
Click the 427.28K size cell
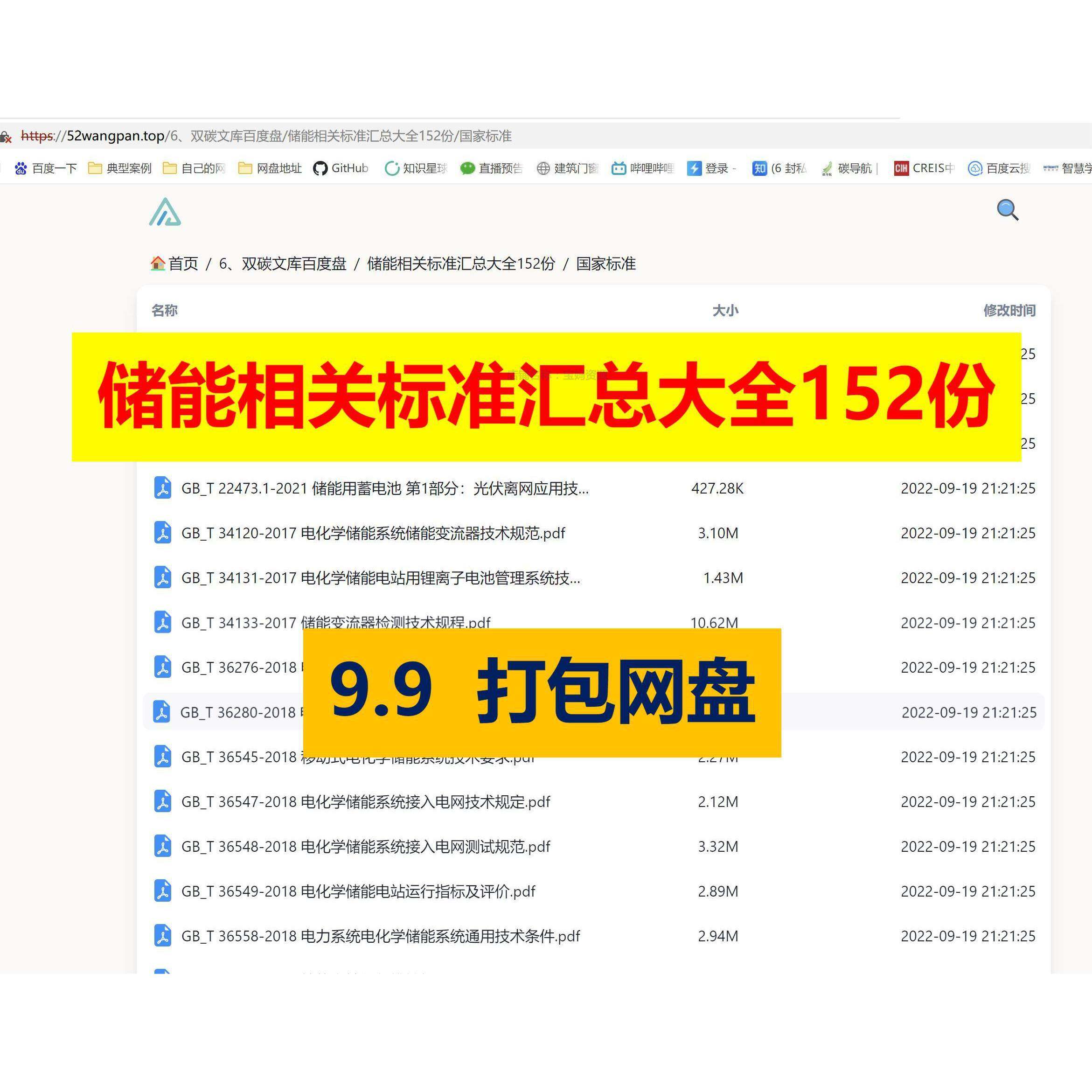coord(717,488)
